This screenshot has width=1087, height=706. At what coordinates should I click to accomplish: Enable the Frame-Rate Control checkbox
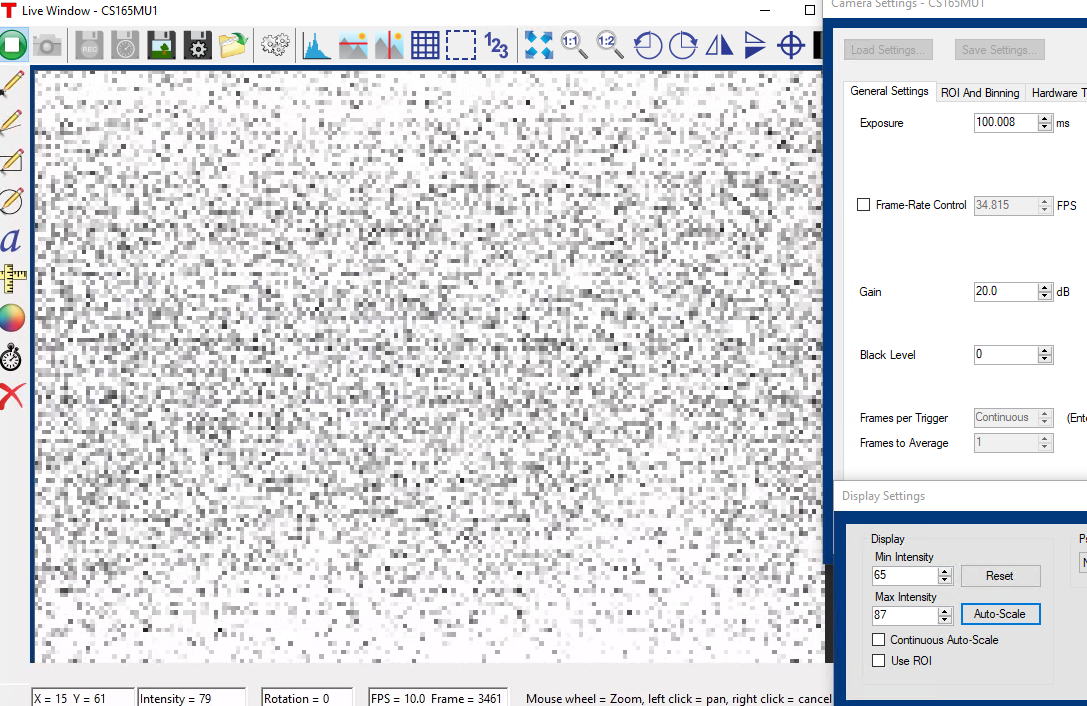pos(863,205)
